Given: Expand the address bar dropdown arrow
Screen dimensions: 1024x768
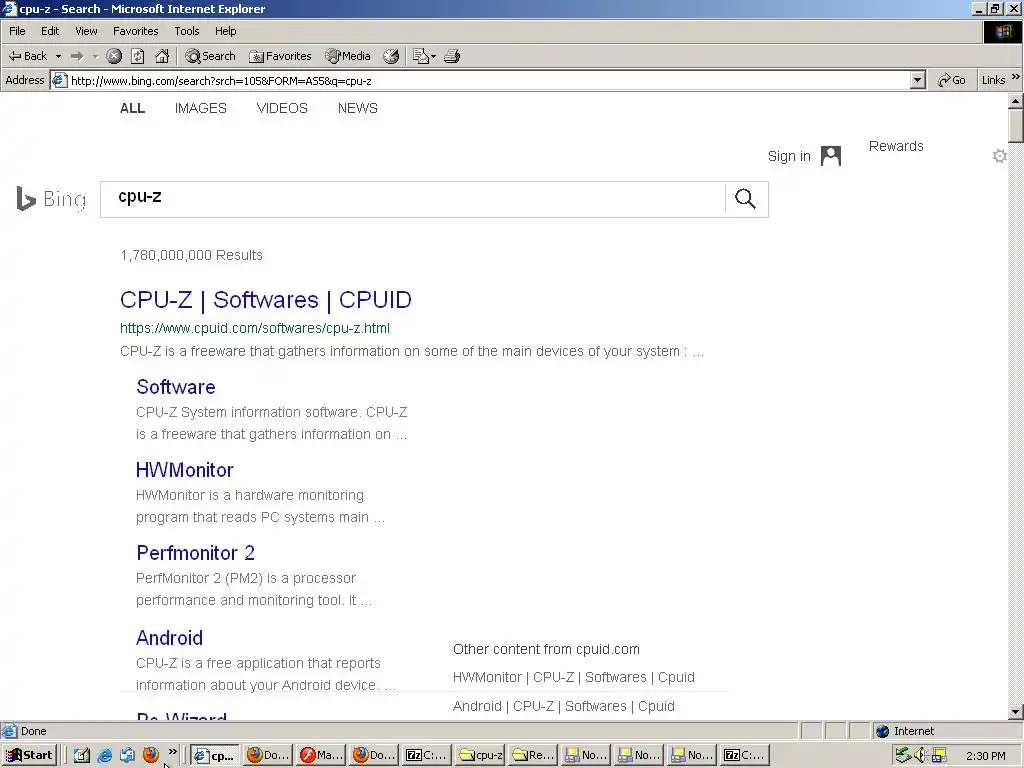Looking at the screenshot, I should (x=918, y=80).
